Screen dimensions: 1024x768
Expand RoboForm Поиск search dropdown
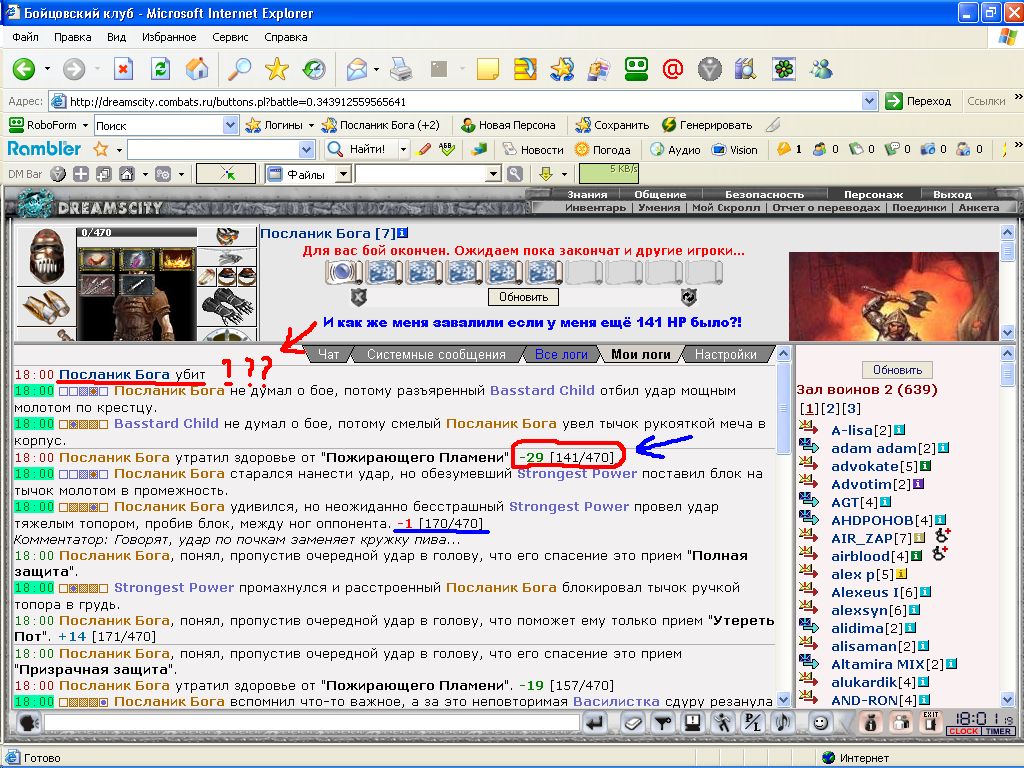230,125
